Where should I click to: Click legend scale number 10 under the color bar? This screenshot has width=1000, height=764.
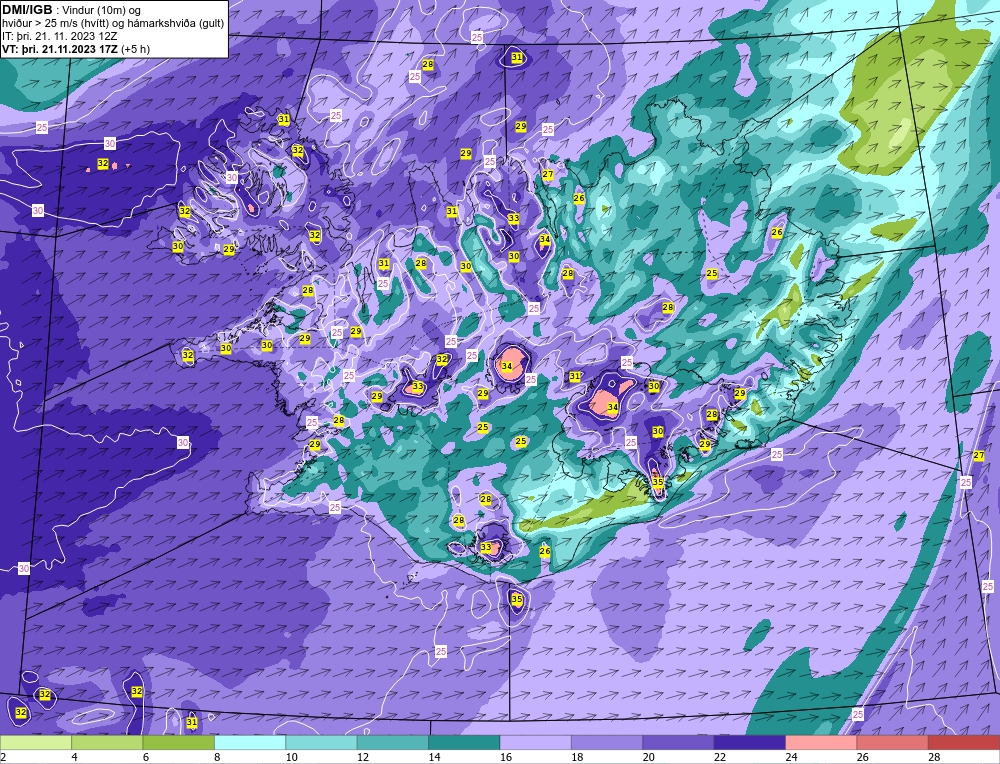pyautogui.click(x=291, y=757)
